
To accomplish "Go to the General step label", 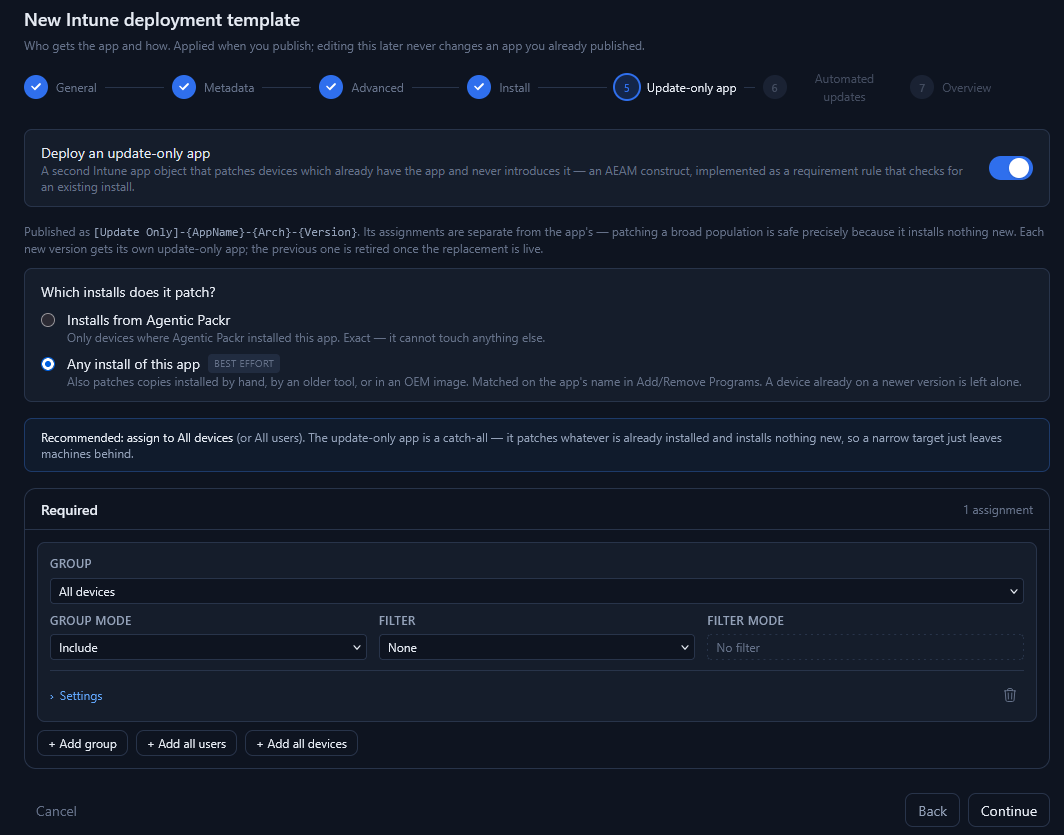I will (x=76, y=88).
